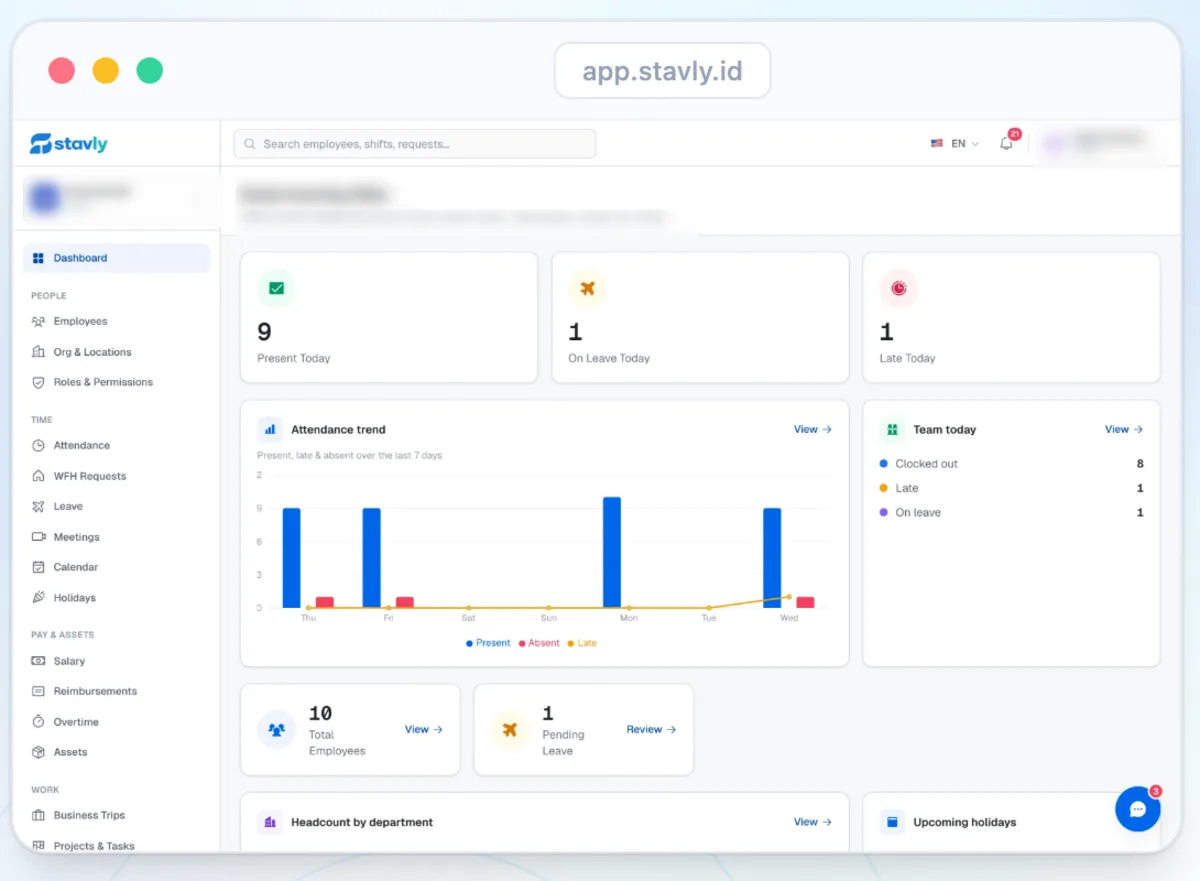Open View link in Team today card
The width and height of the screenshot is (1200, 881).
[x=1123, y=429]
